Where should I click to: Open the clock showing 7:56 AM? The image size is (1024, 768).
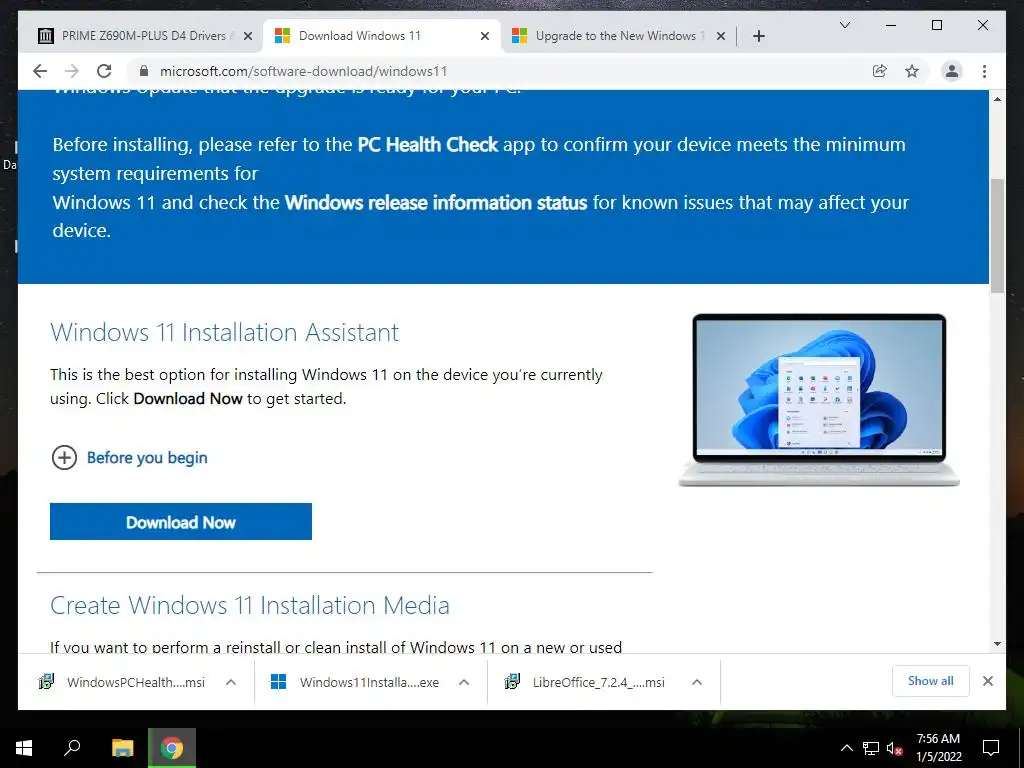pyautogui.click(x=938, y=748)
